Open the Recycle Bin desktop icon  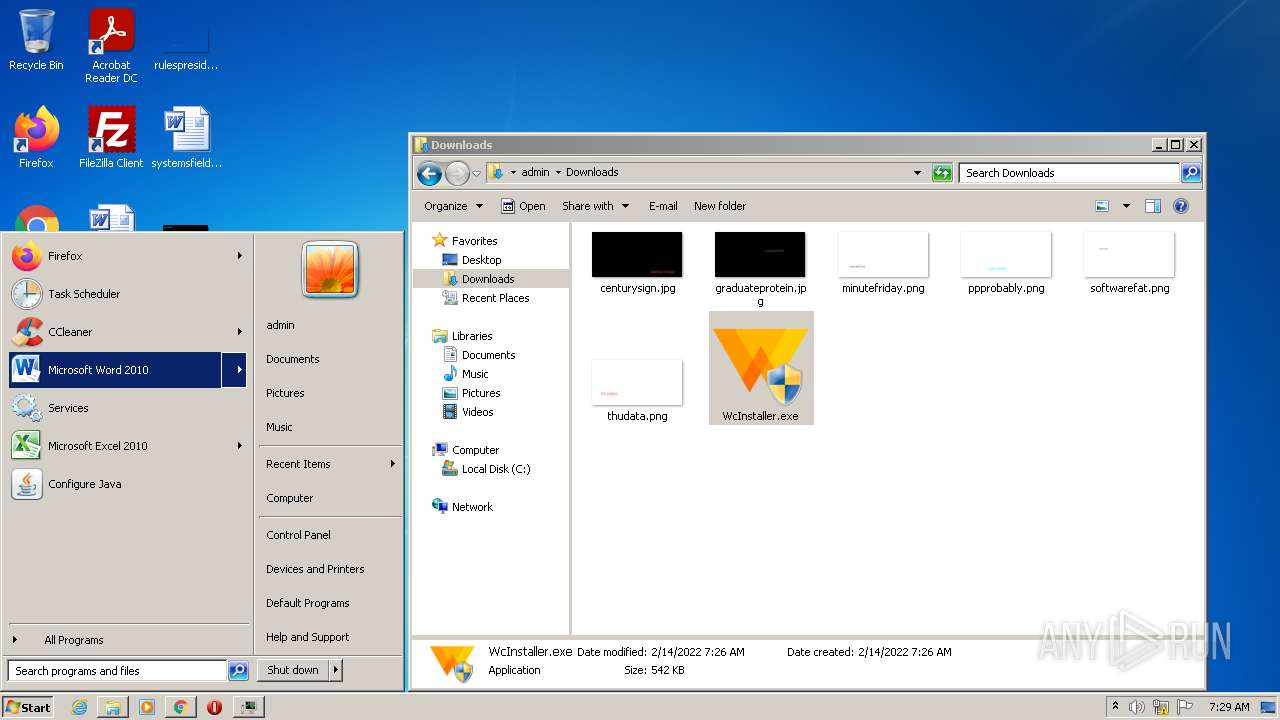tap(36, 40)
